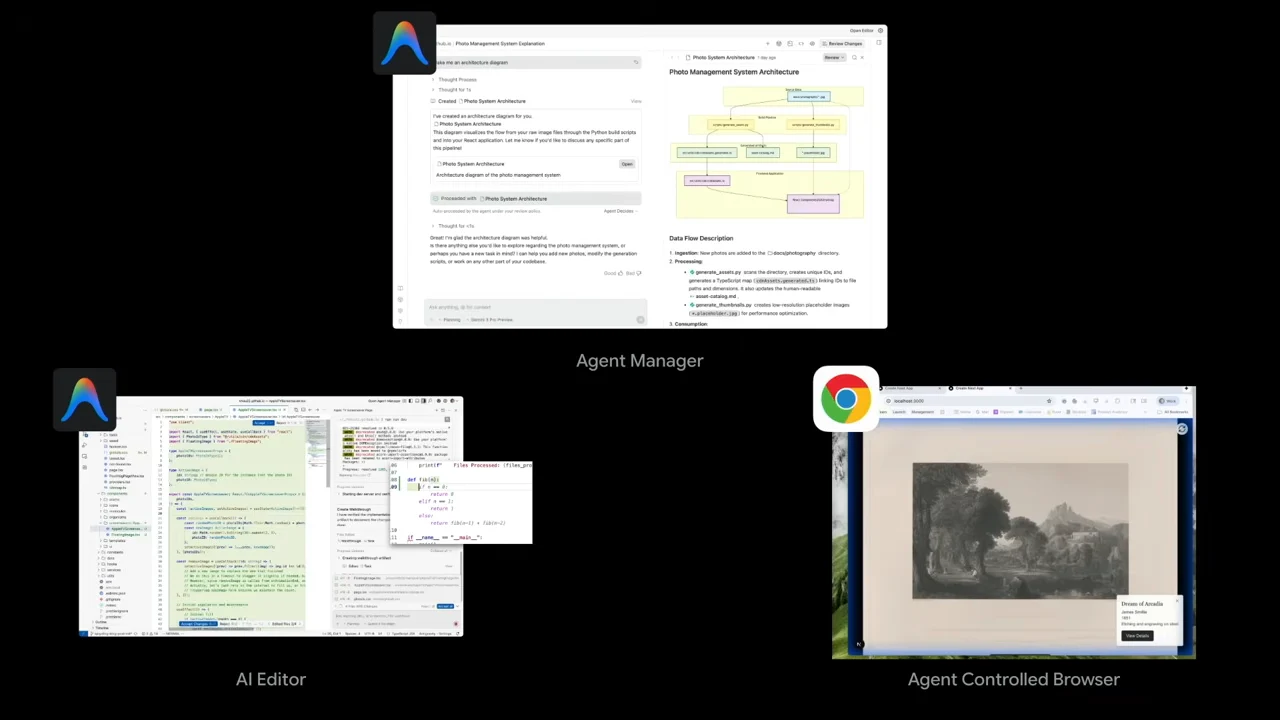Open settings gear in Agent Manager top bar
Image resolution: width=1280 pixels, height=720 pixels.
click(x=880, y=30)
